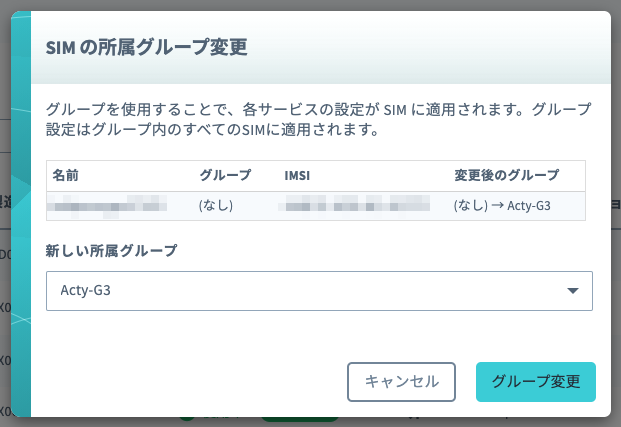This screenshot has width=621, height=427.
Task: Click the IMSI column header
Action: tap(297, 175)
